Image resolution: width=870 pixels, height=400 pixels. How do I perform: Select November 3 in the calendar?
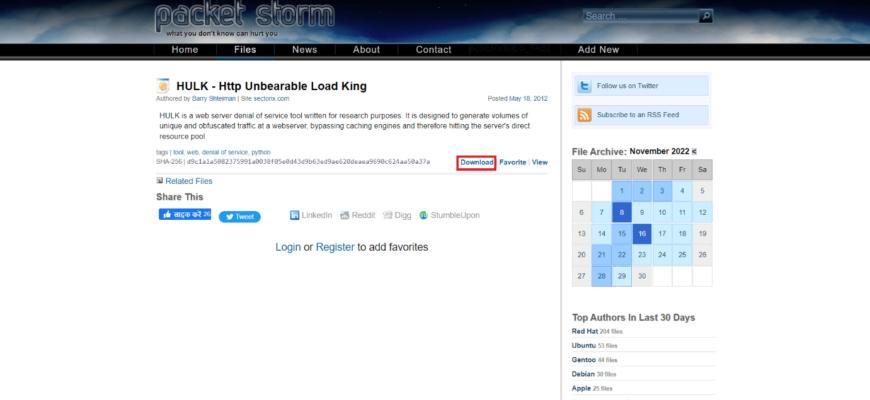[662, 191]
